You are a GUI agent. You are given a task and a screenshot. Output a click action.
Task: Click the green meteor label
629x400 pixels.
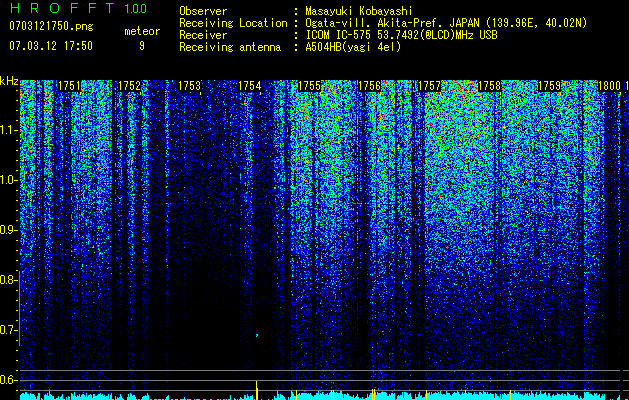(x=142, y=31)
